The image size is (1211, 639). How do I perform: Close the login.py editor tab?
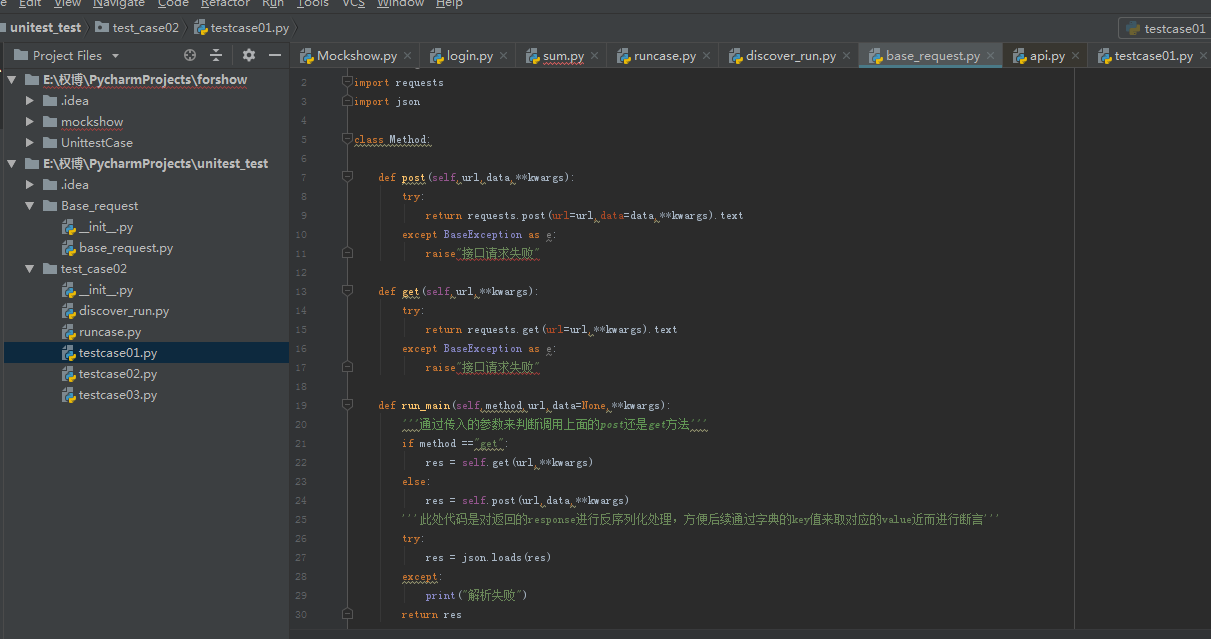503,56
